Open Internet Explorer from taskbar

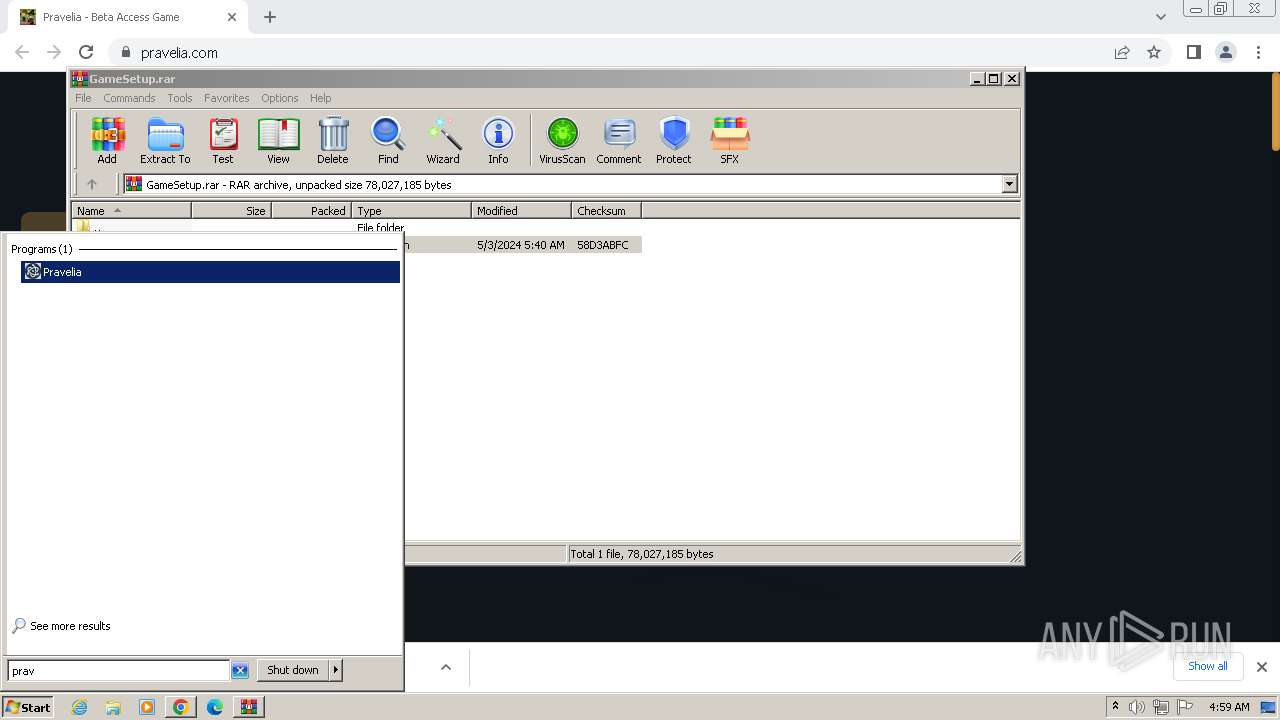click(79, 707)
